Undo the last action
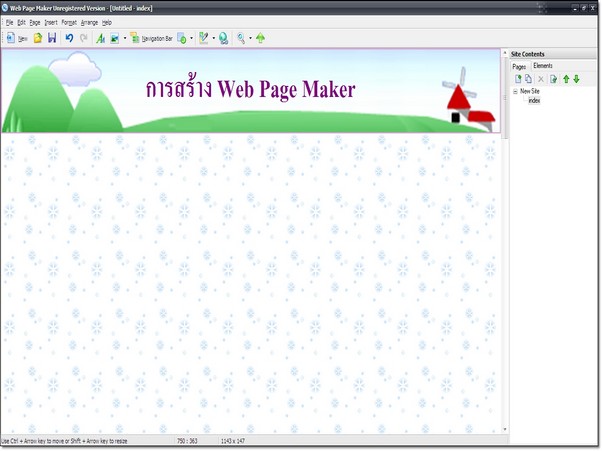This screenshot has height=451, width=602. [x=69, y=38]
